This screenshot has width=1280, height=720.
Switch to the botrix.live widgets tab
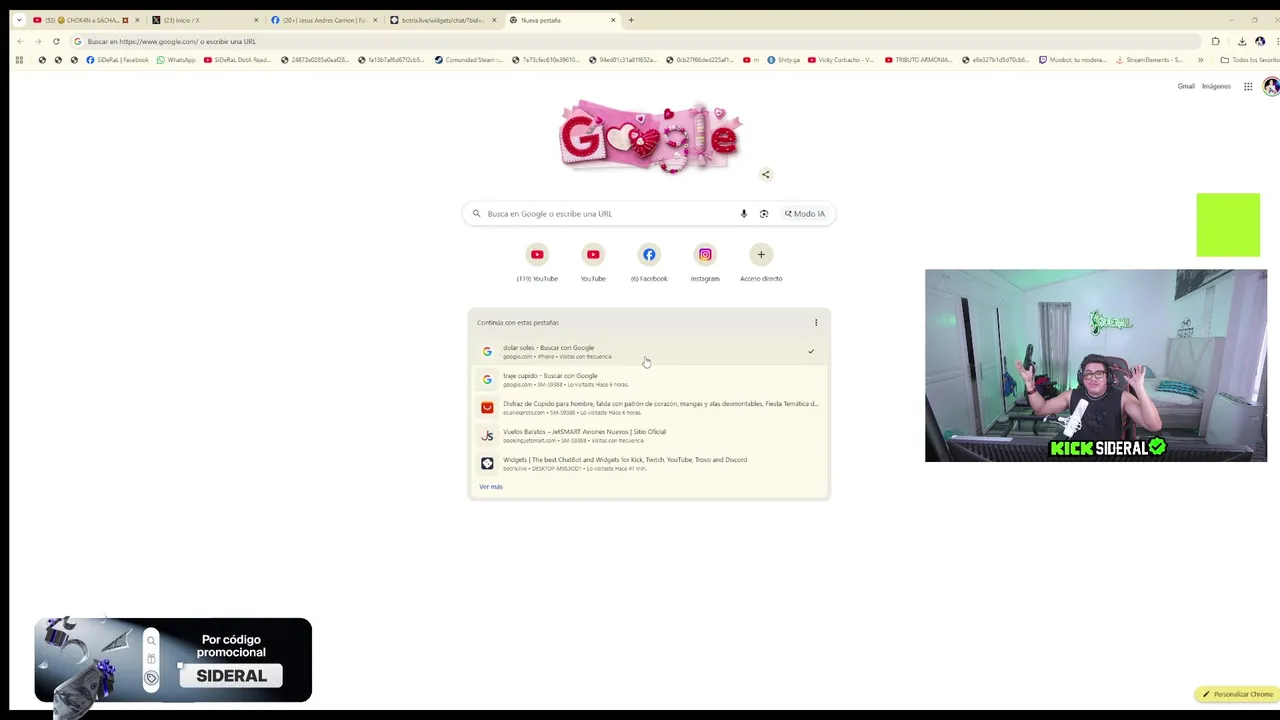tap(443, 20)
